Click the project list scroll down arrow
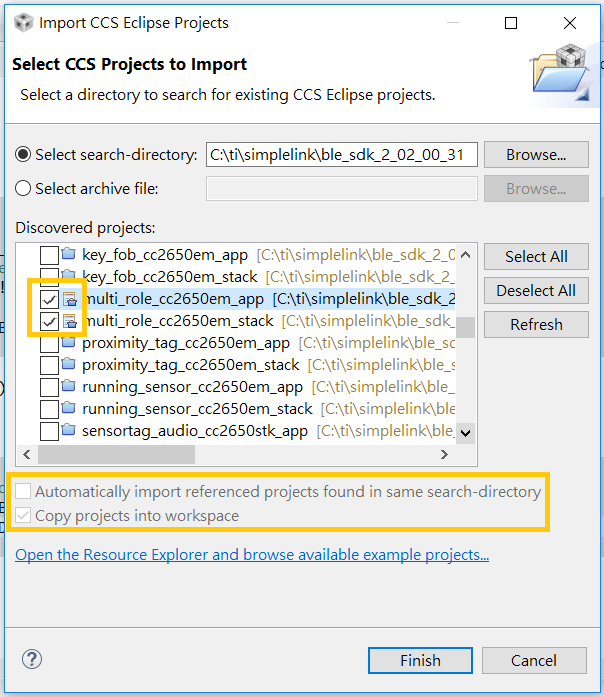Screen dimensions: 604x697 [x=465, y=433]
